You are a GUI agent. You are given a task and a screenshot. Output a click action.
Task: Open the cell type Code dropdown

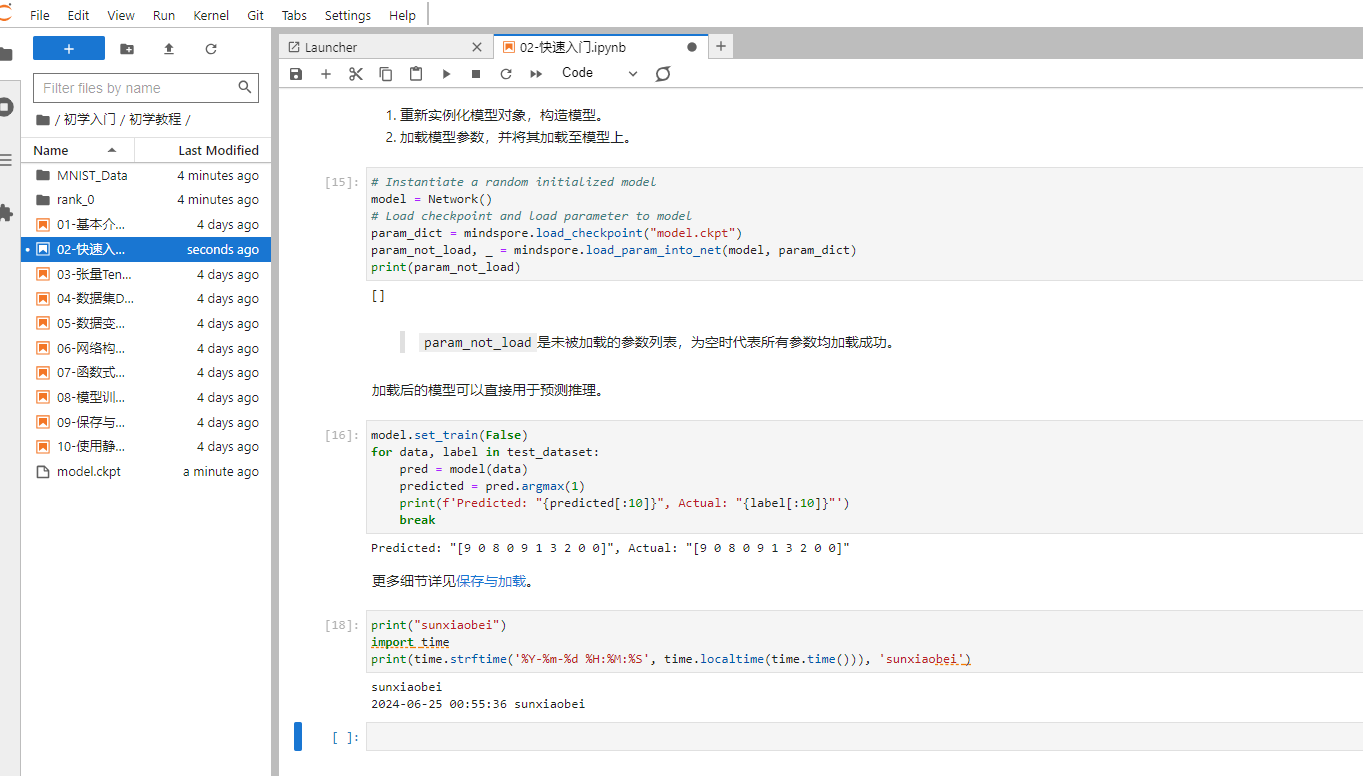click(x=599, y=73)
